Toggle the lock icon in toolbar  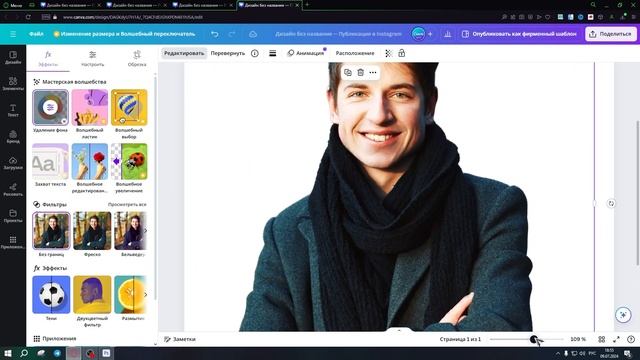coord(402,53)
